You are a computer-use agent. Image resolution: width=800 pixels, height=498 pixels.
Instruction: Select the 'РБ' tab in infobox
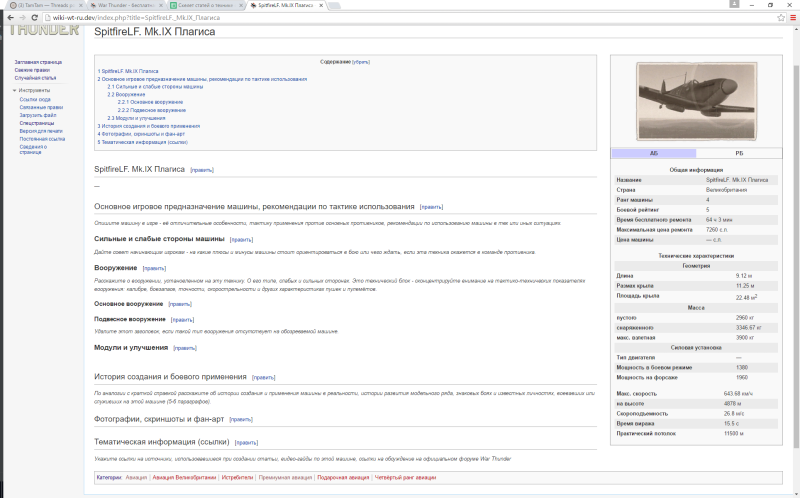tap(739, 153)
